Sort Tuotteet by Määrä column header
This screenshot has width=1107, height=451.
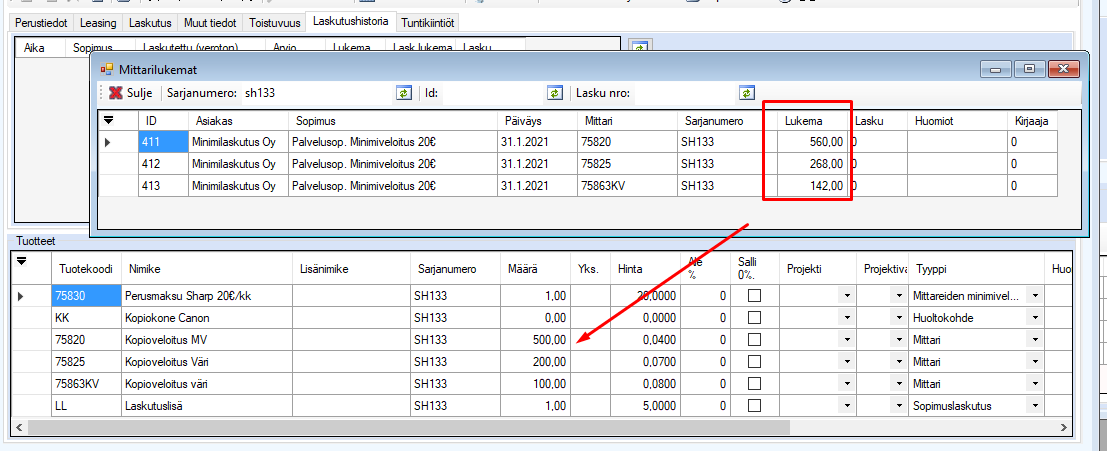535,269
